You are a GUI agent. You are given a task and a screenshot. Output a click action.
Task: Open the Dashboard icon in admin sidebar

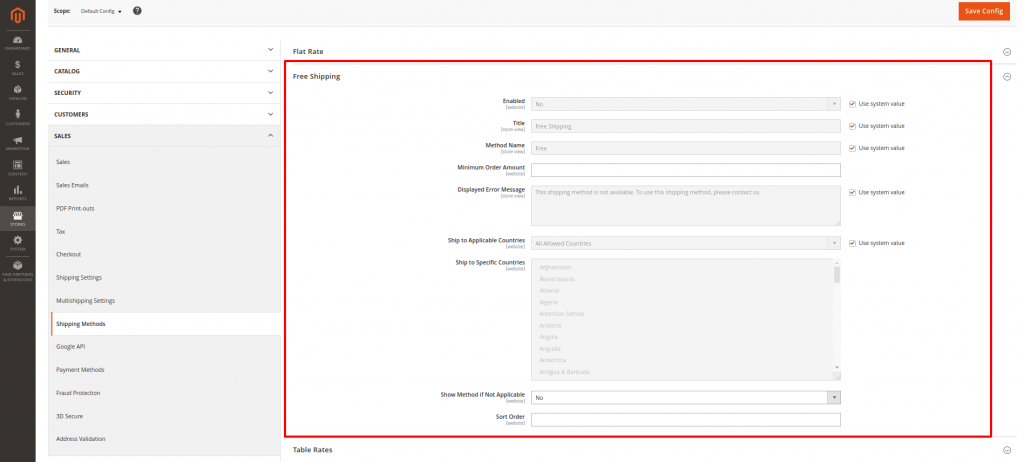click(17, 42)
